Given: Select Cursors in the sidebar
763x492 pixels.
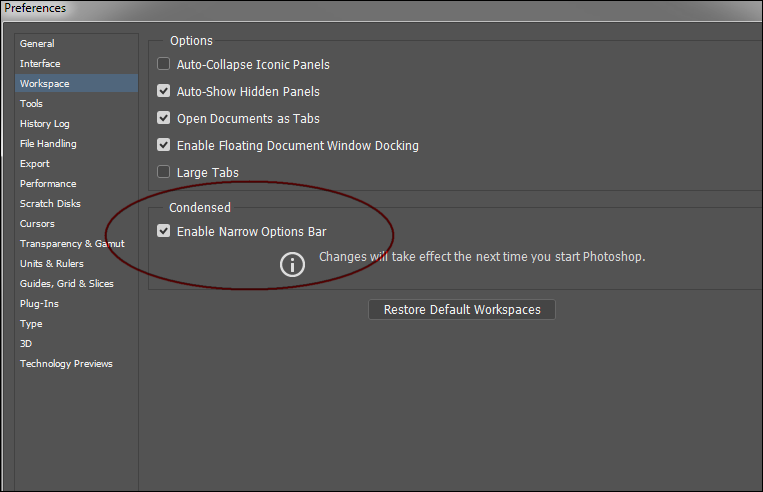Looking at the screenshot, I should pos(37,223).
